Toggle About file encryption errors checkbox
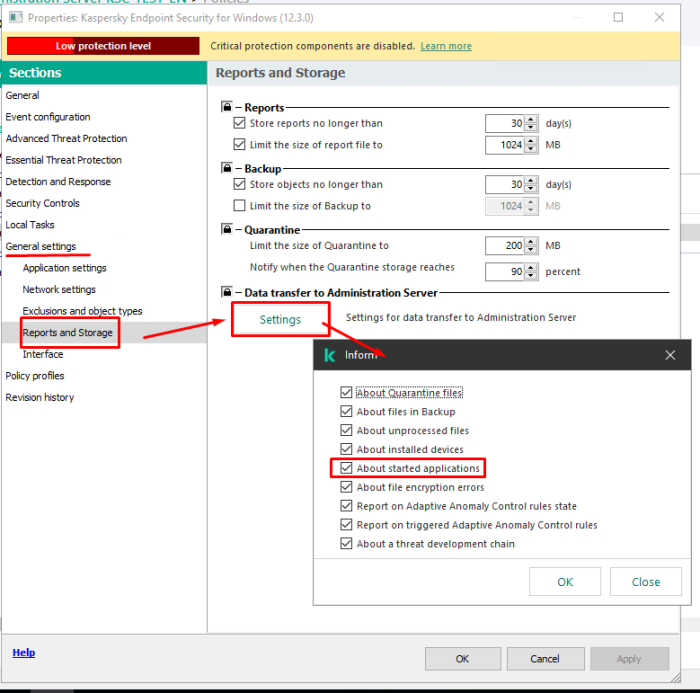 [346, 487]
